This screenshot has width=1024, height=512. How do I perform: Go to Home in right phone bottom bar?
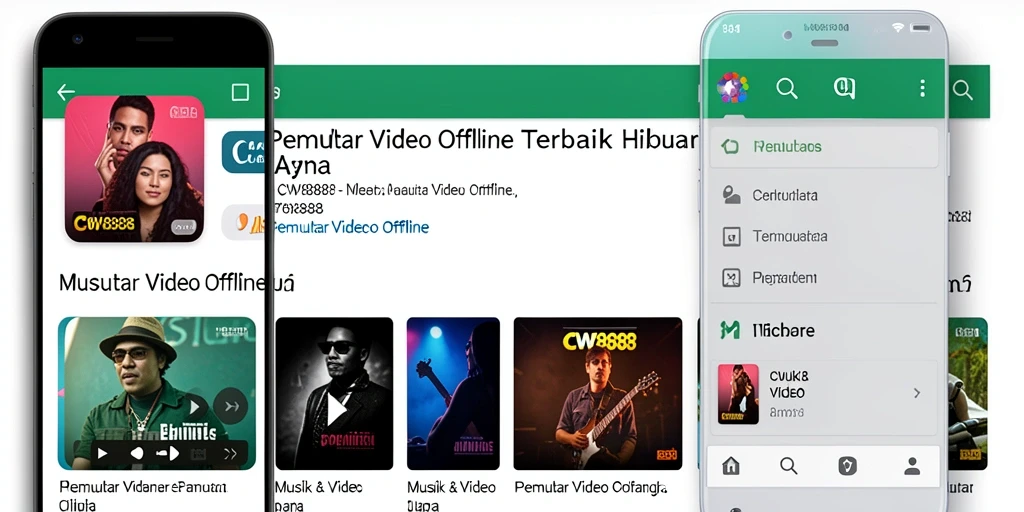[x=731, y=466]
